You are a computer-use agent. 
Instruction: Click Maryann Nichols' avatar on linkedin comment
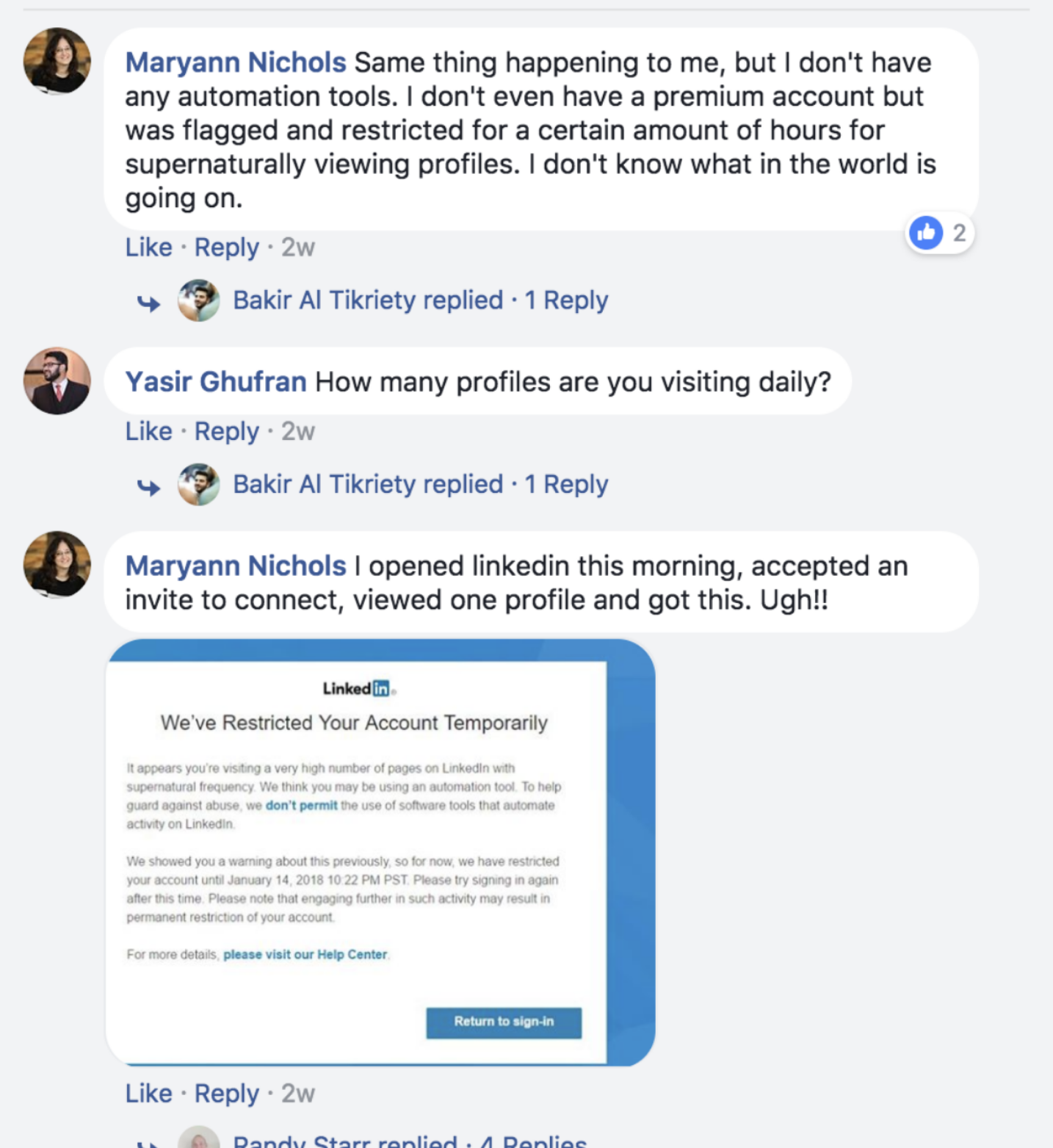pos(57,565)
